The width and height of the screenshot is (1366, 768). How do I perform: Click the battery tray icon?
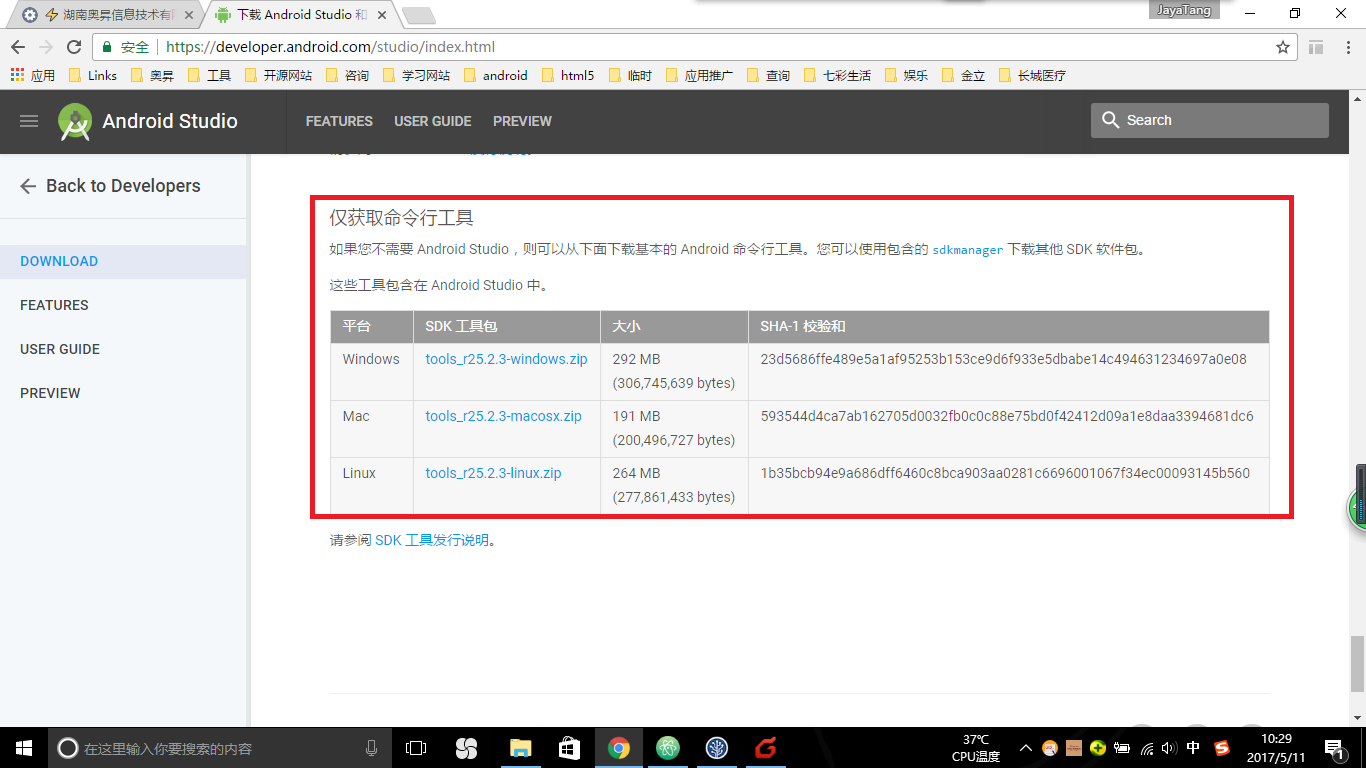pyautogui.click(x=1123, y=748)
